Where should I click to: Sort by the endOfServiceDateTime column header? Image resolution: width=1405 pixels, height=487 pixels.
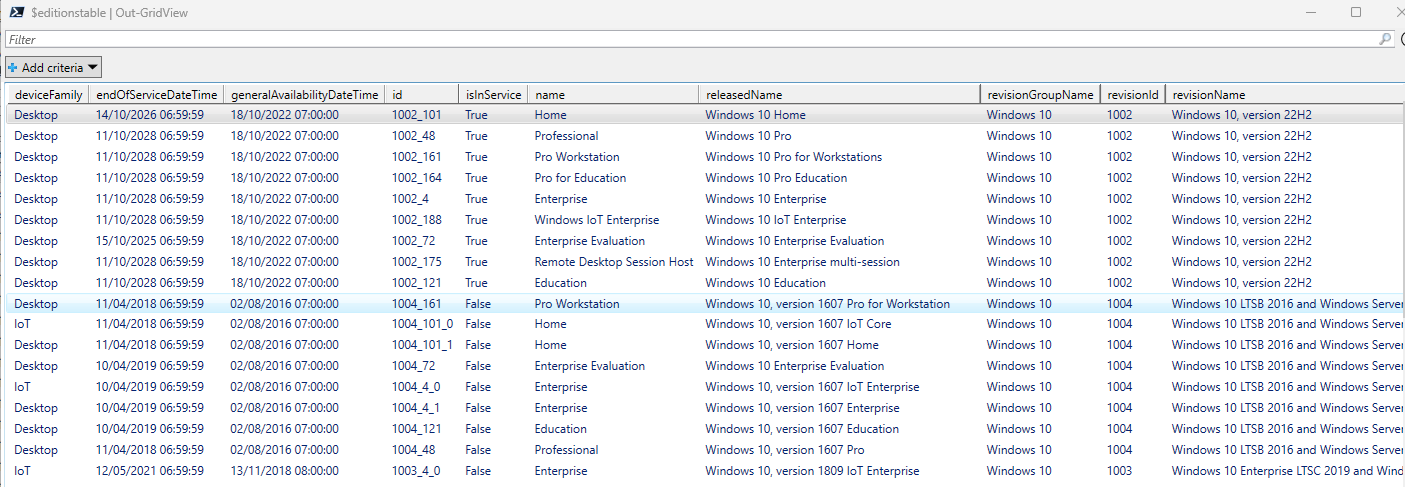[x=156, y=95]
